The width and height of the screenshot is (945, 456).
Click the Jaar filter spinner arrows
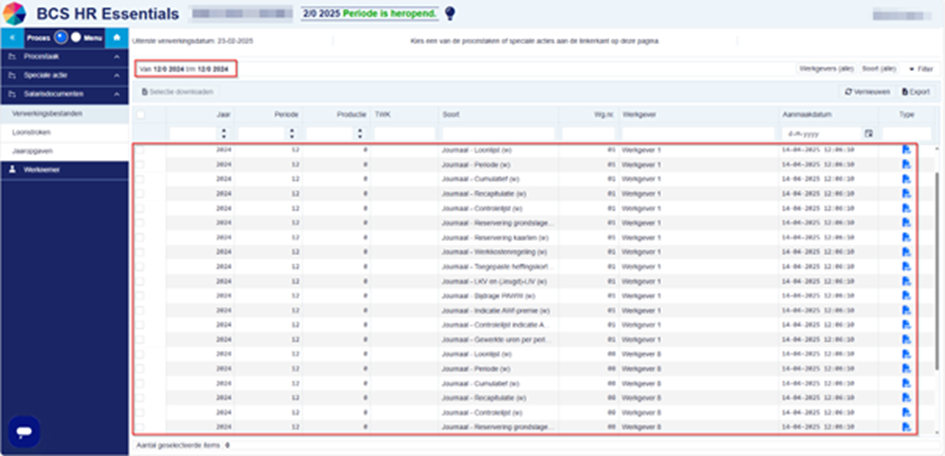pyautogui.click(x=224, y=133)
